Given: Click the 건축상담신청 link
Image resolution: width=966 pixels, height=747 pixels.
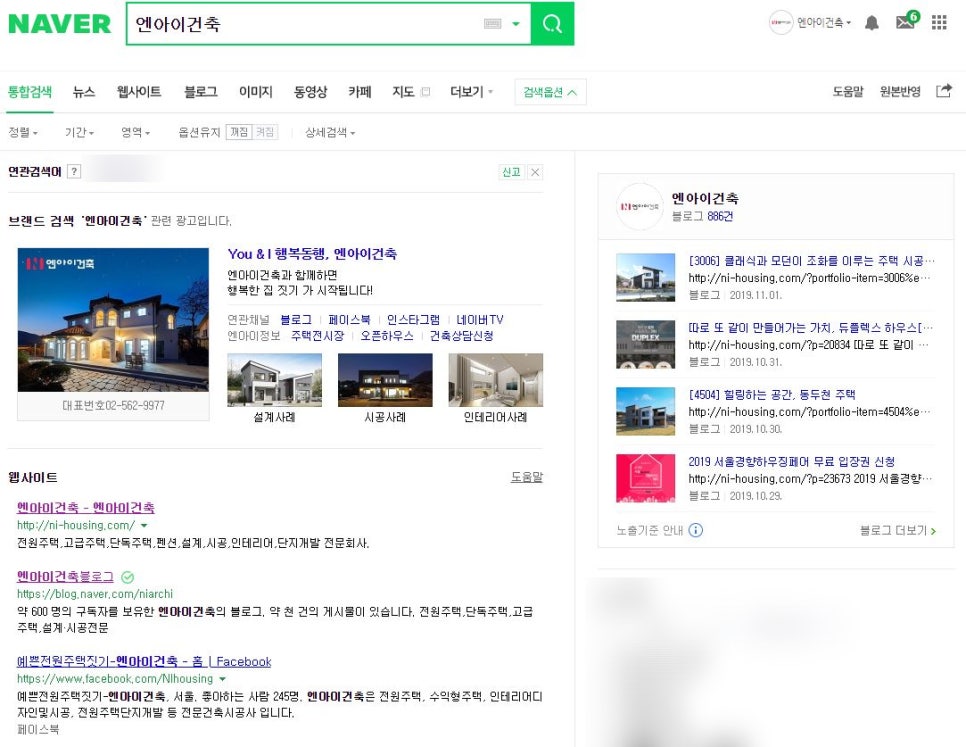Looking at the screenshot, I should 461,336.
